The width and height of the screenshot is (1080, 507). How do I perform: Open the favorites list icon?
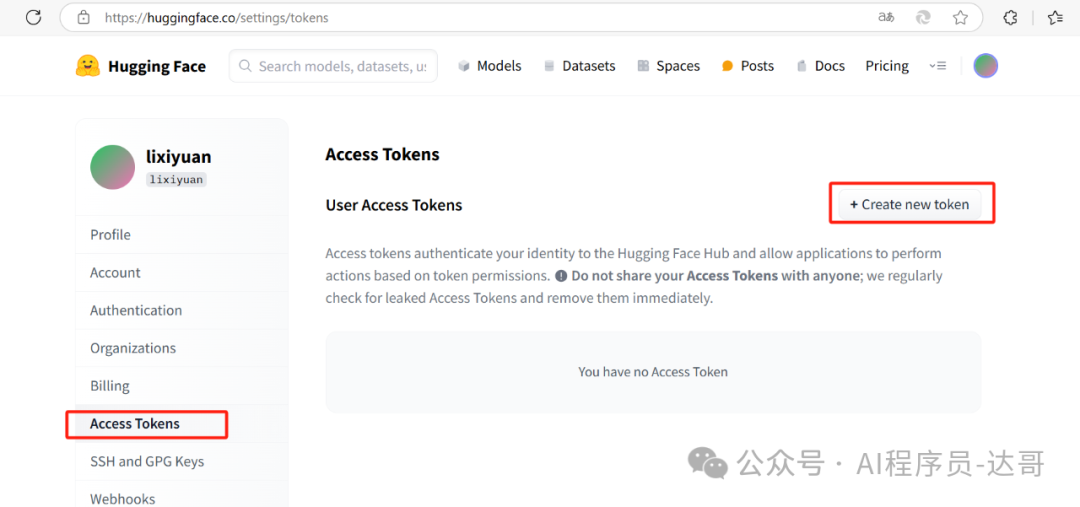pos(1055,18)
